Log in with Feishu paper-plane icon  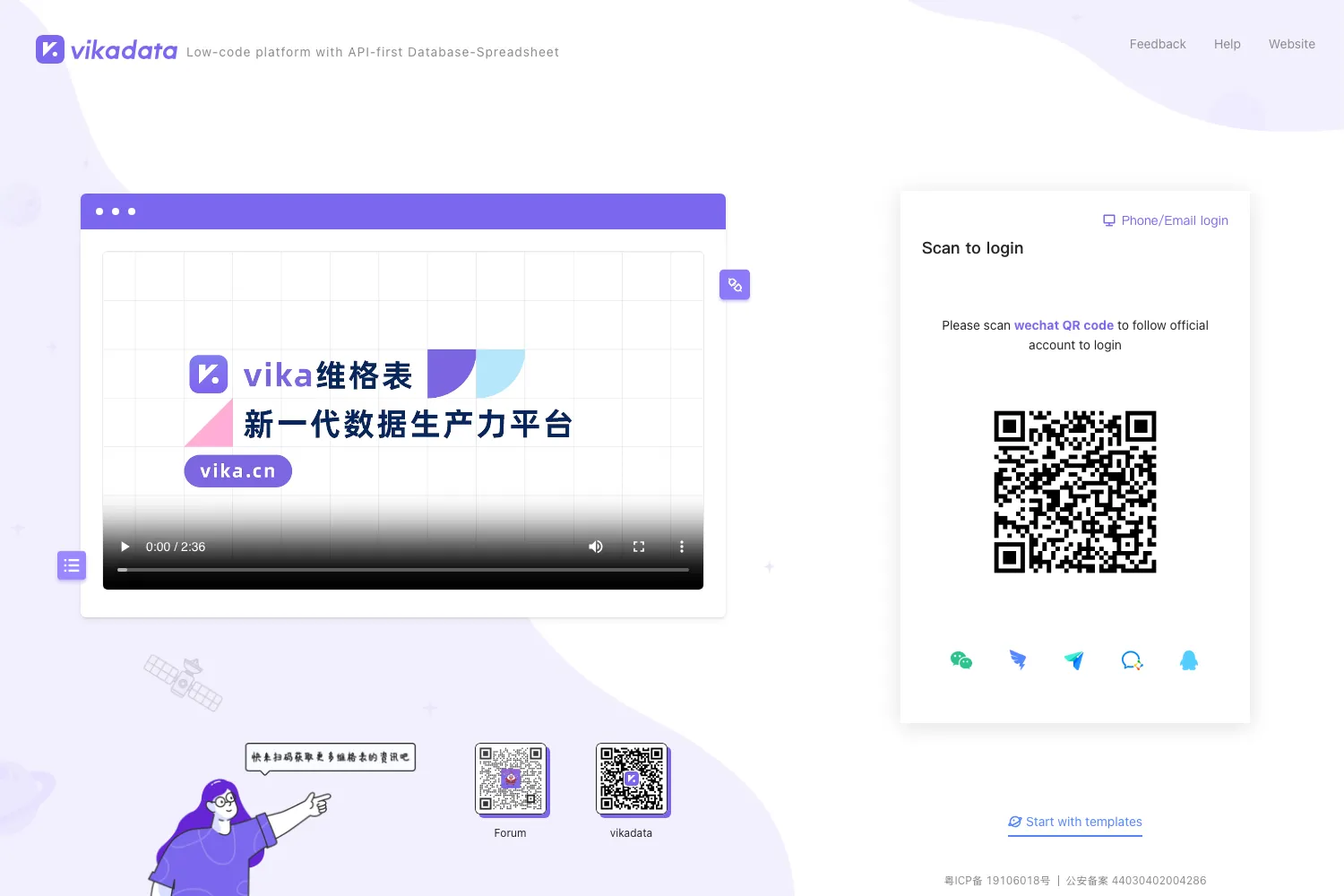click(1074, 660)
